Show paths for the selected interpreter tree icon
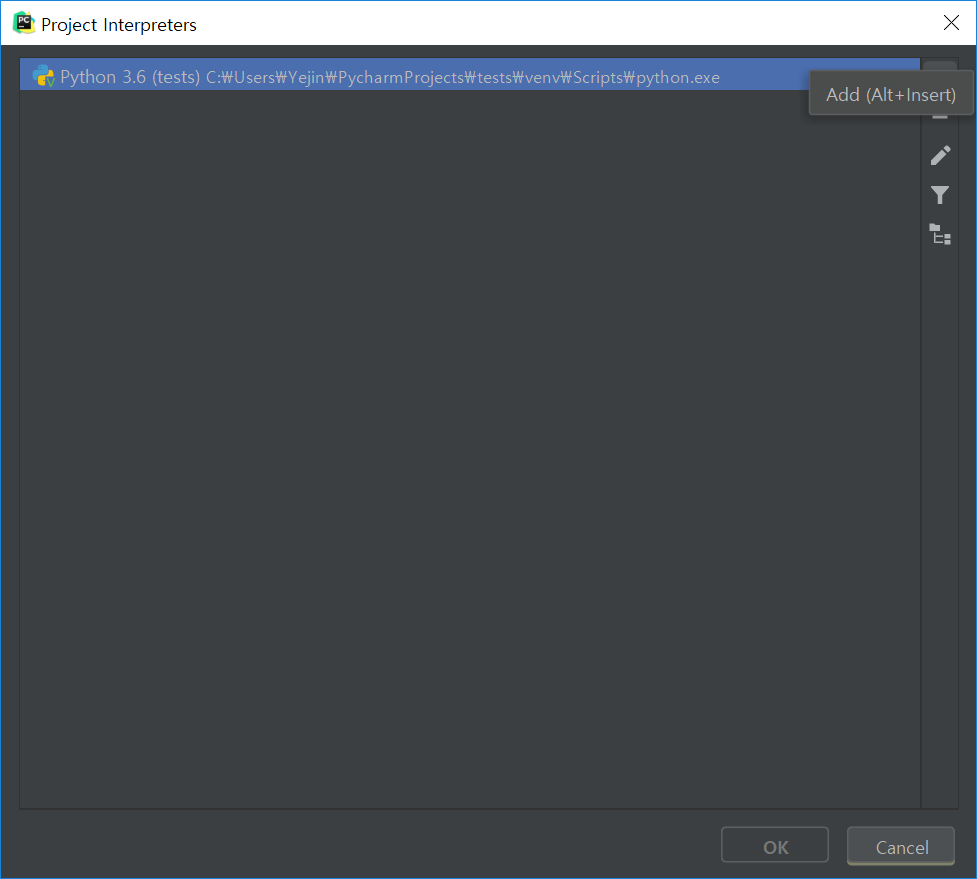Image resolution: width=977 pixels, height=879 pixels. tap(940, 235)
